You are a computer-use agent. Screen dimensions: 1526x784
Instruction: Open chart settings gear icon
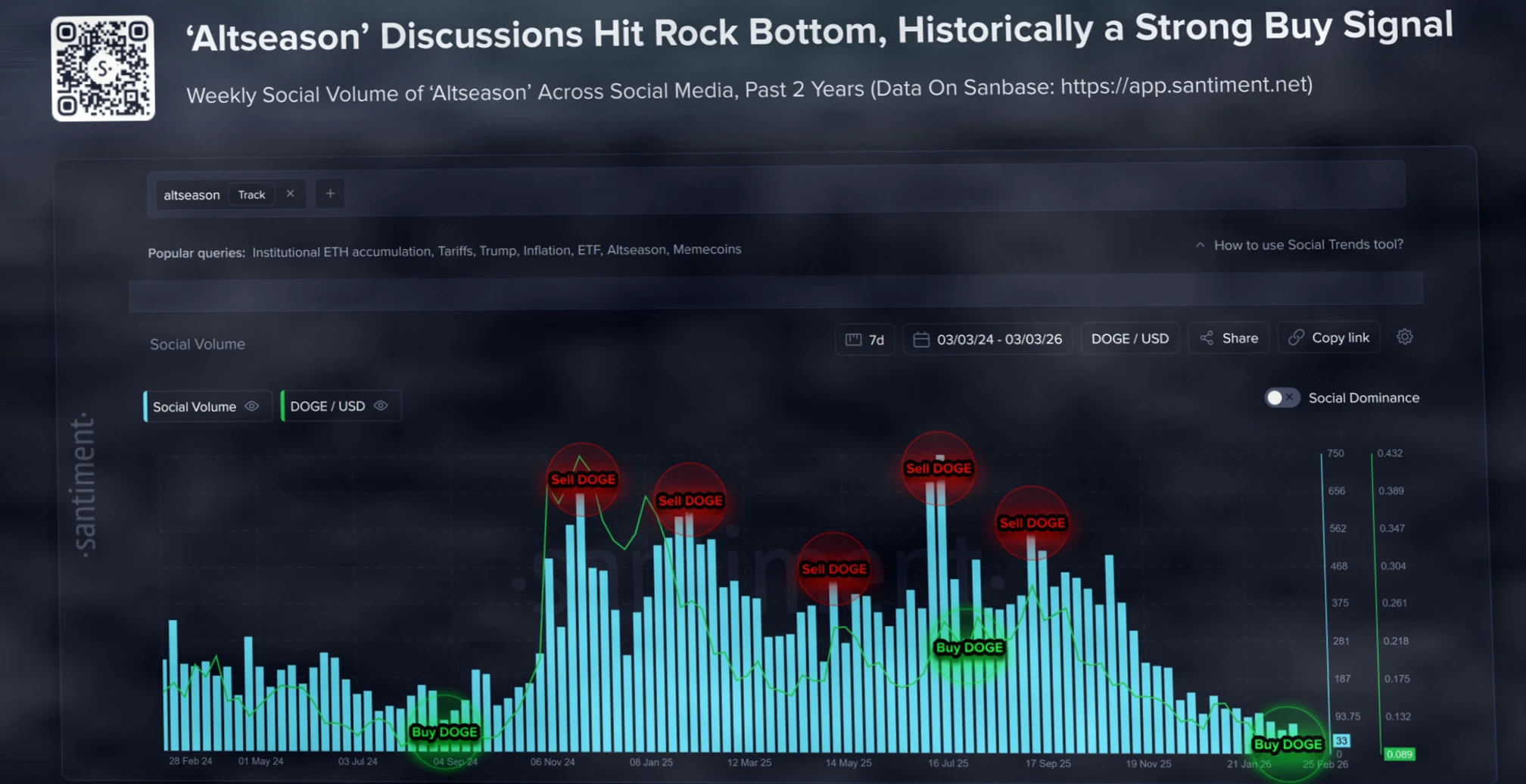pos(1405,337)
